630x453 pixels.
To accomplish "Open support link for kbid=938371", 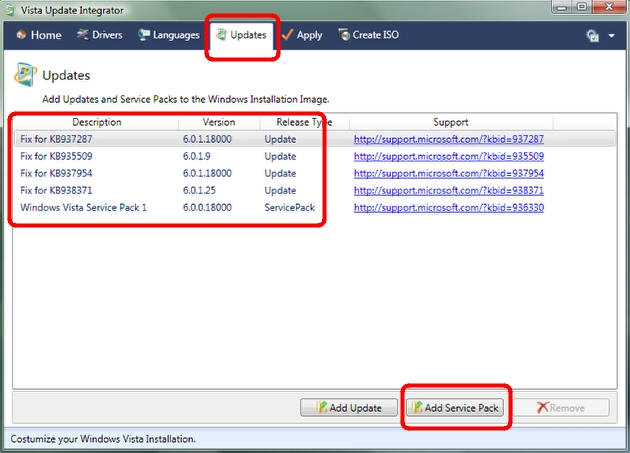I will pos(449,191).
